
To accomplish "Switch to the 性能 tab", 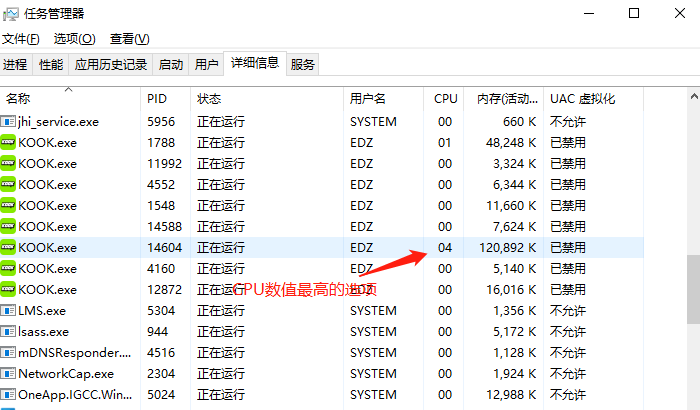I will [x=51, y=65].
